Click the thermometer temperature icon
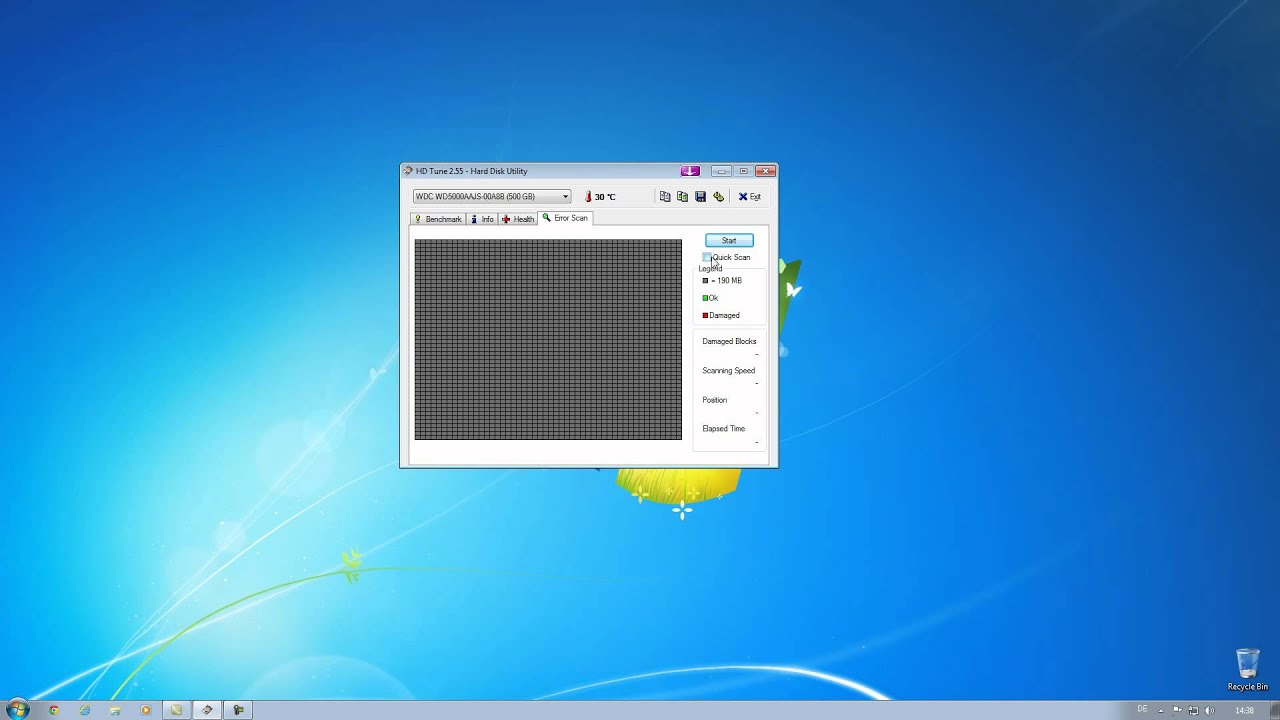The height and width of the screenshot is (720, 1280). [x=588, y=197]
